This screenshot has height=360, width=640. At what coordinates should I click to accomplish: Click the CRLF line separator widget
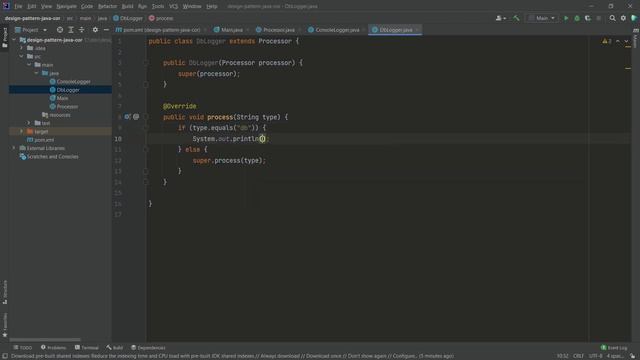coord(578,356)
